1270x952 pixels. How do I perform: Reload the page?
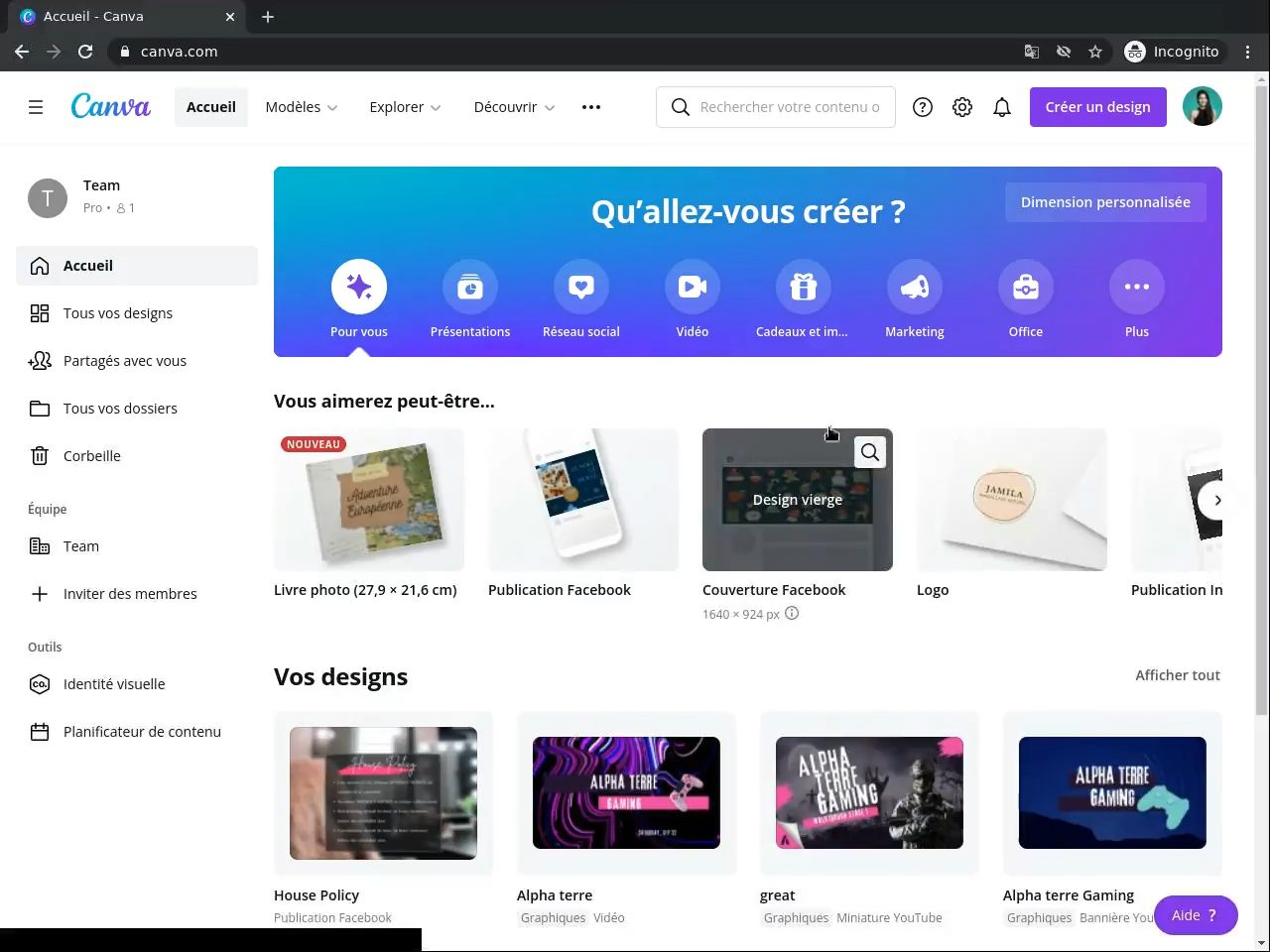(85, 52)
